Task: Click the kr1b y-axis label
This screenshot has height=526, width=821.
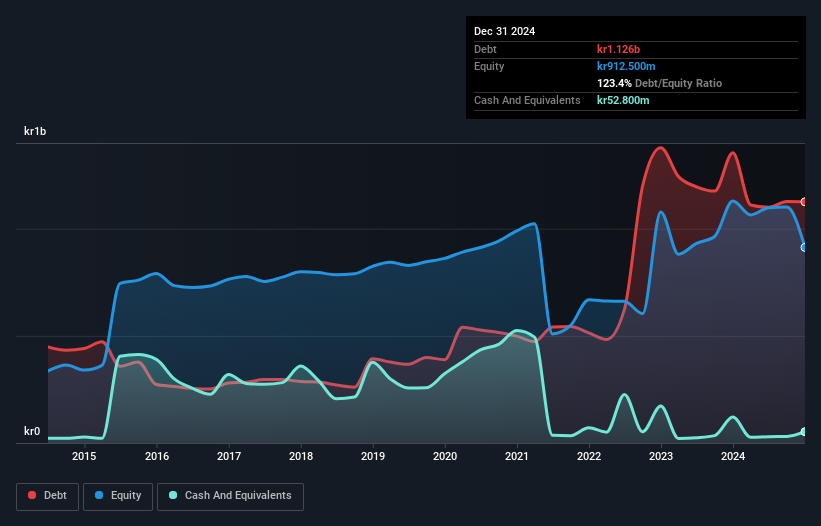Action: [x=35, y=131]
